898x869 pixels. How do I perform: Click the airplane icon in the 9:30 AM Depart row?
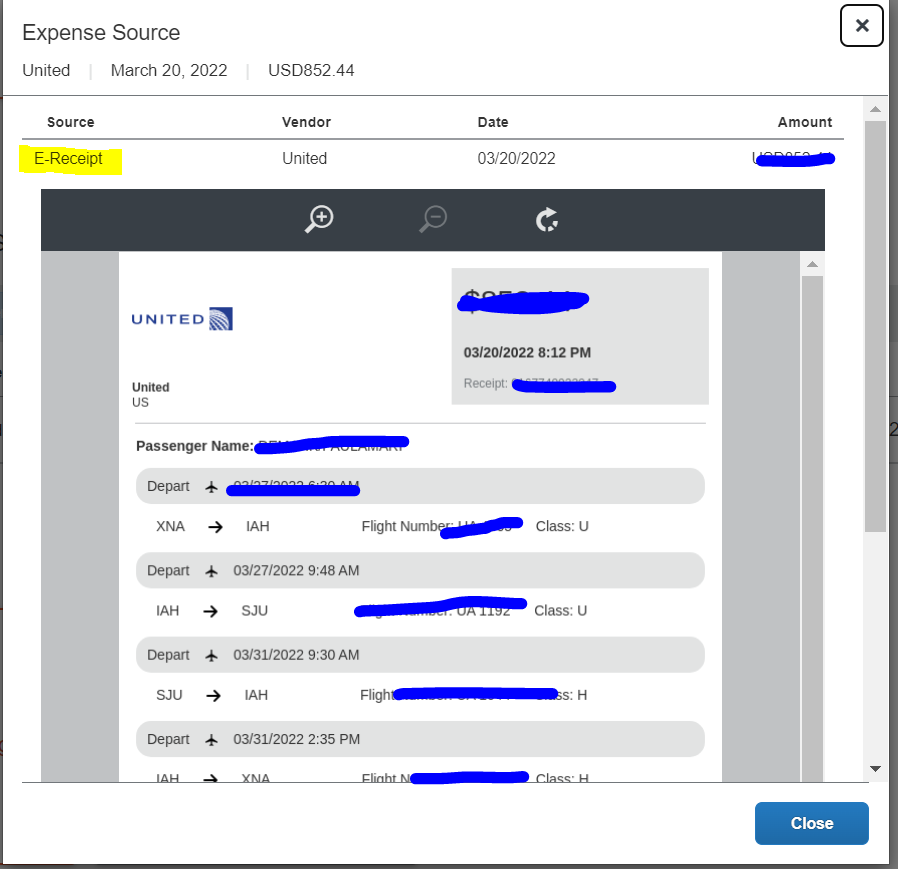click(211, 655)
